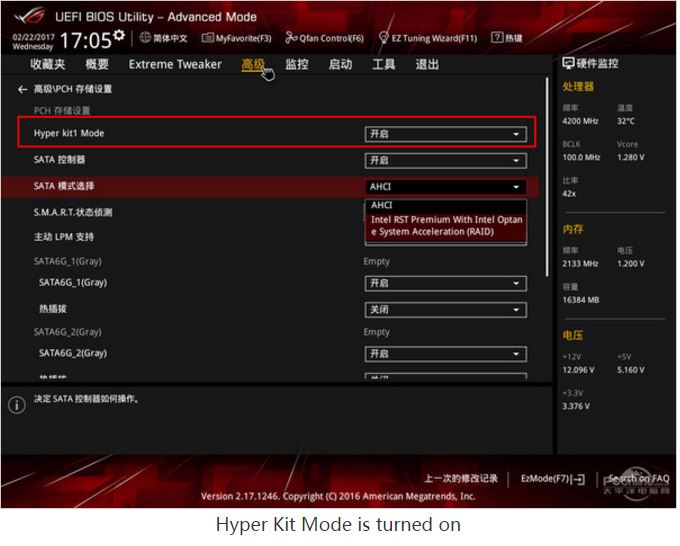
Task: Click the vertical scrollbar of settings list
Action: click(x=547, y=180)
